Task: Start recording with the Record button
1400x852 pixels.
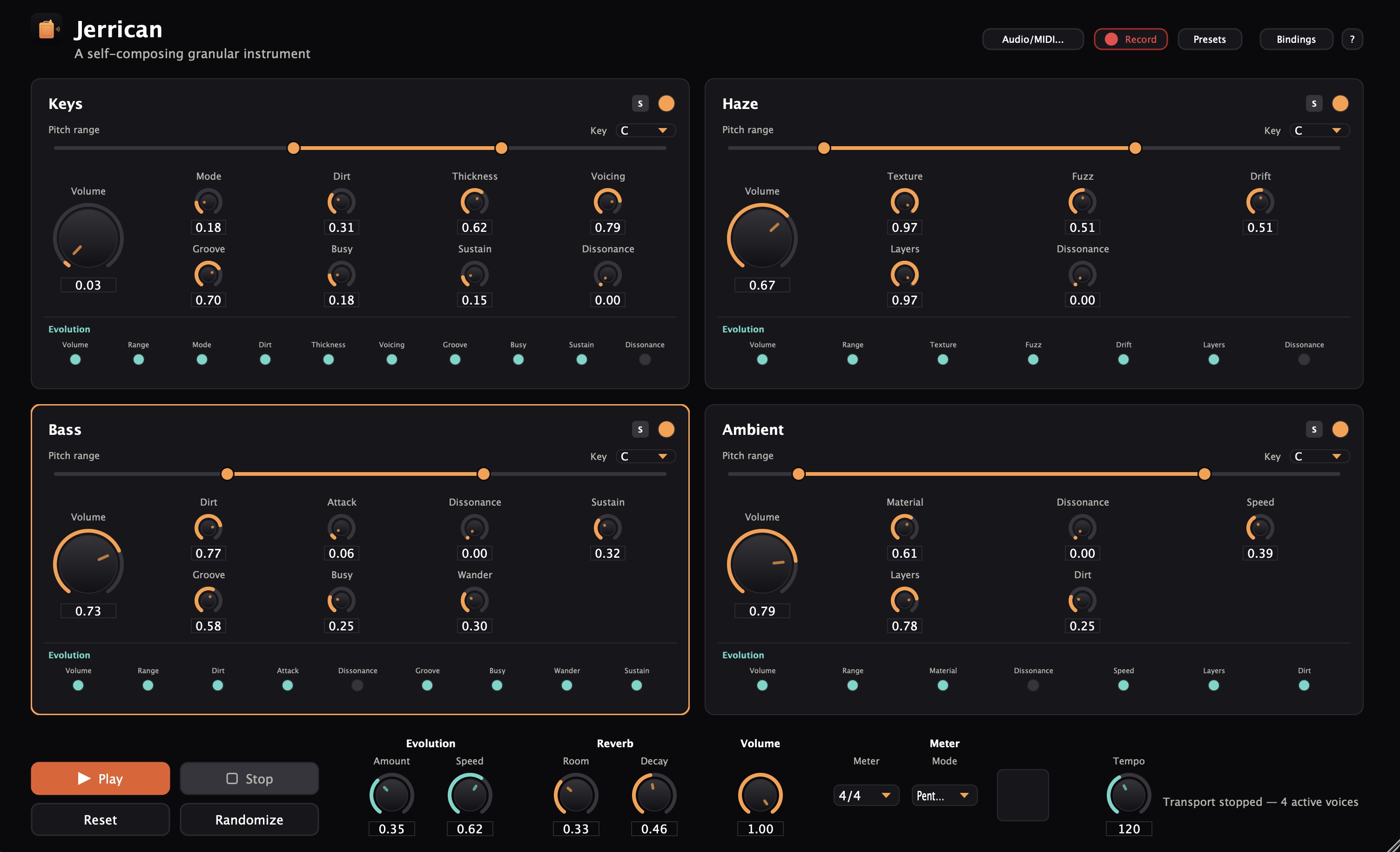Action: coord(1130,39)
